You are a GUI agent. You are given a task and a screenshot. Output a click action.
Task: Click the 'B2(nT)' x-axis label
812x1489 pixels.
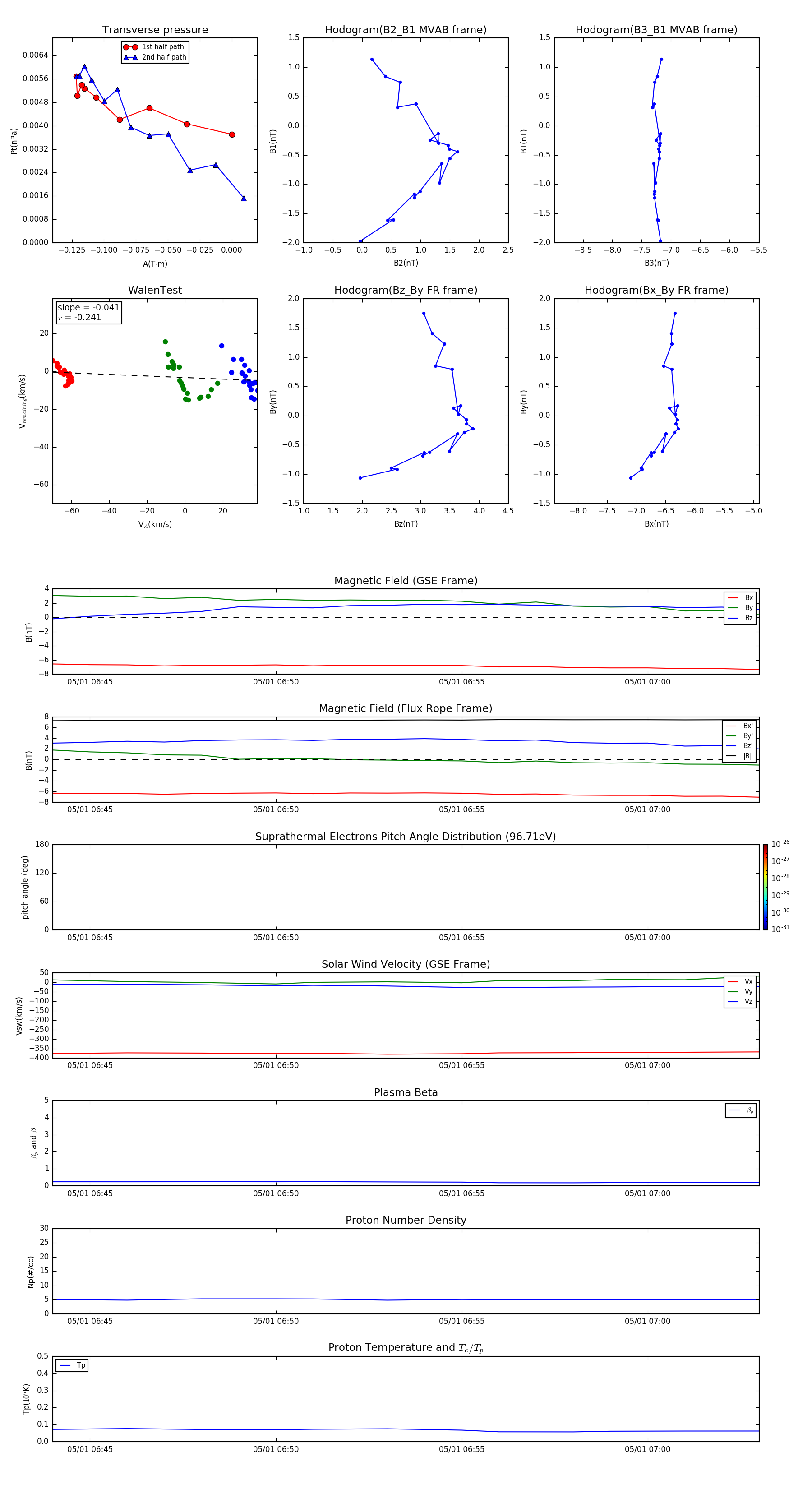[x=406, y=263]
